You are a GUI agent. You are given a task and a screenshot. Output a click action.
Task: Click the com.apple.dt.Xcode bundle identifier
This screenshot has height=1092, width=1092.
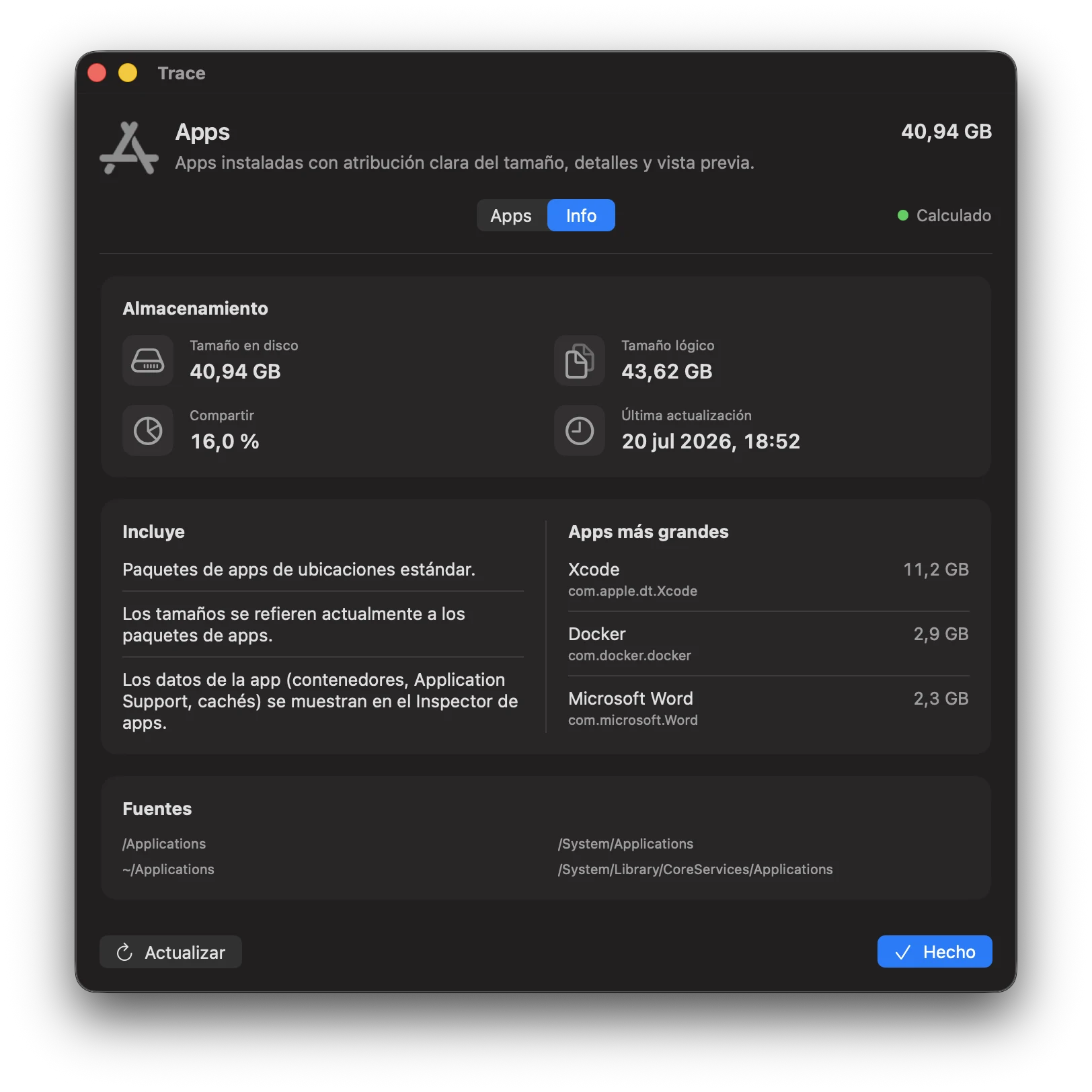pos(632,591)
